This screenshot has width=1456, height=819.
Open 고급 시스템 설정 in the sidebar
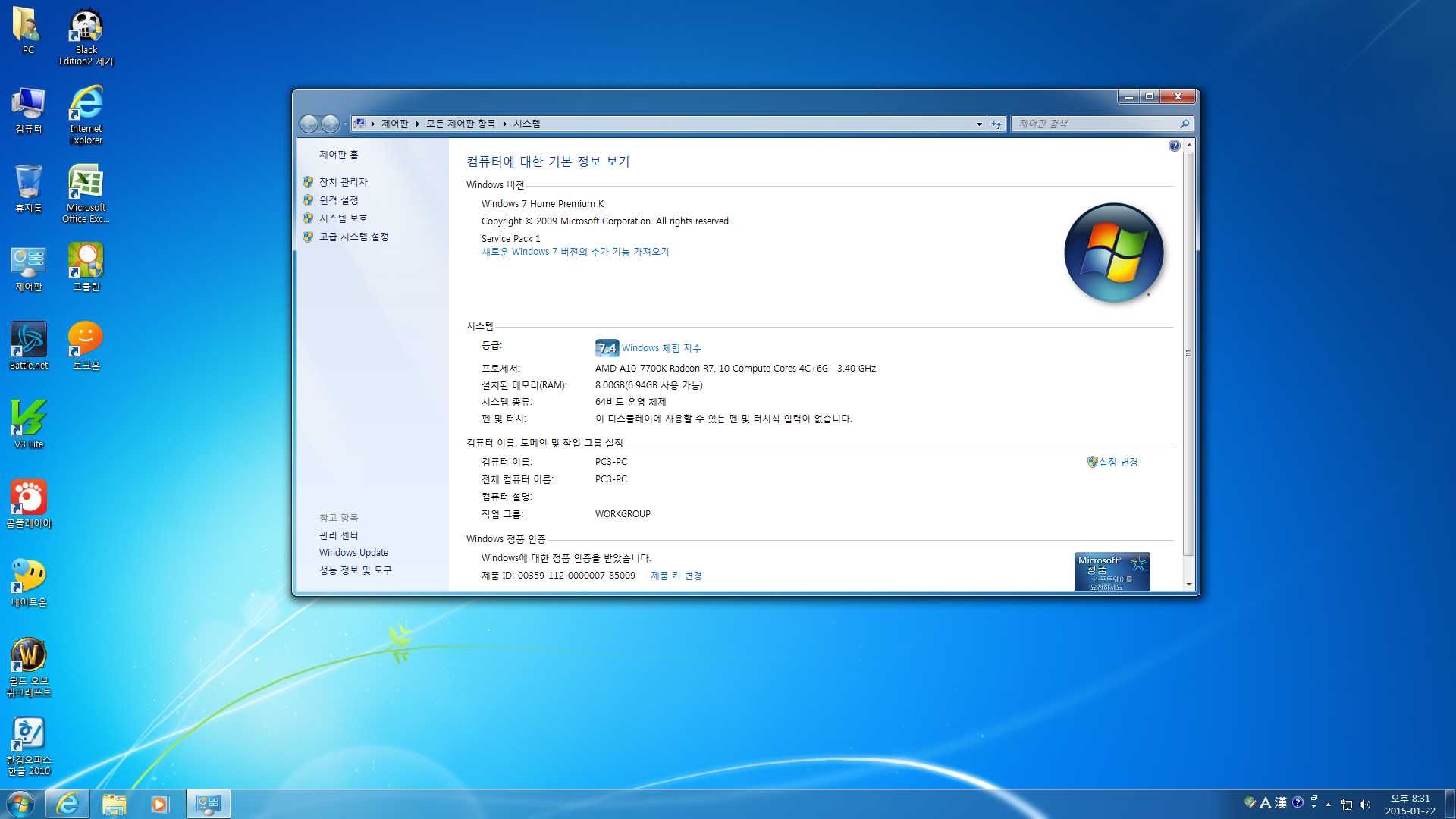pyautogui.click(x=353, y=237)
